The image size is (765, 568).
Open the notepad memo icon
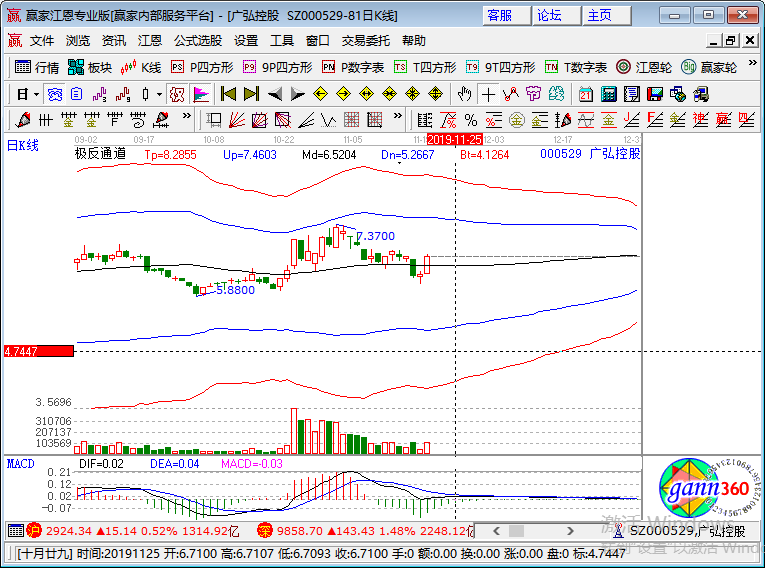click(x=631, y=94)
